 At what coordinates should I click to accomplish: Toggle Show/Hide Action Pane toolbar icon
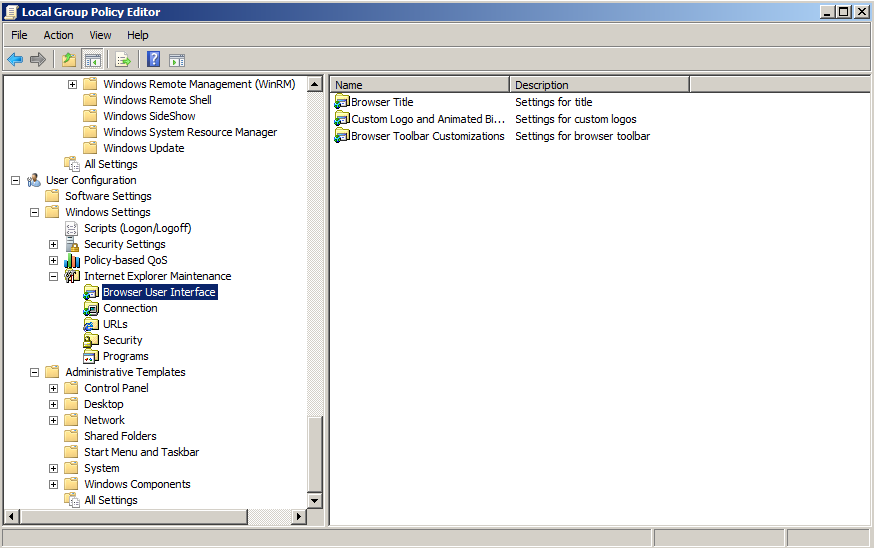click(x=177, y=60)
